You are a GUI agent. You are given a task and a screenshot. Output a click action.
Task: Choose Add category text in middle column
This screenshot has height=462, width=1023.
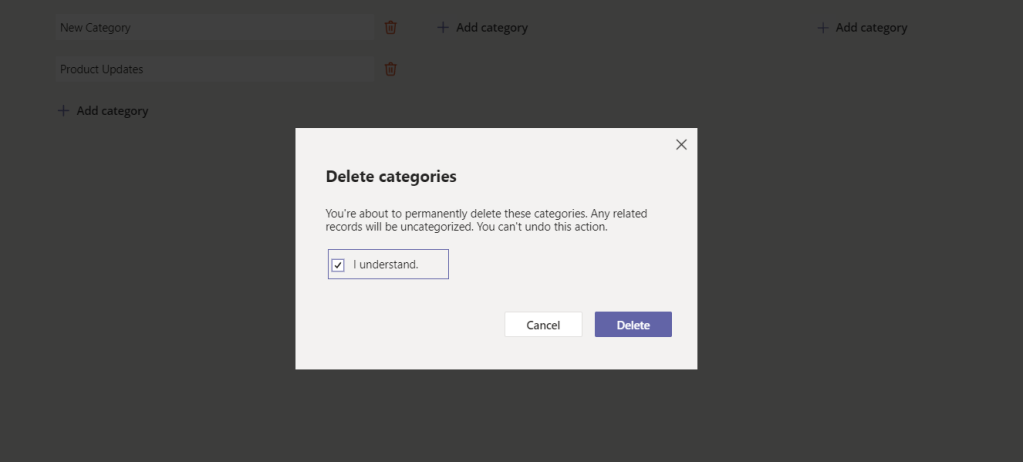(492, 28)
